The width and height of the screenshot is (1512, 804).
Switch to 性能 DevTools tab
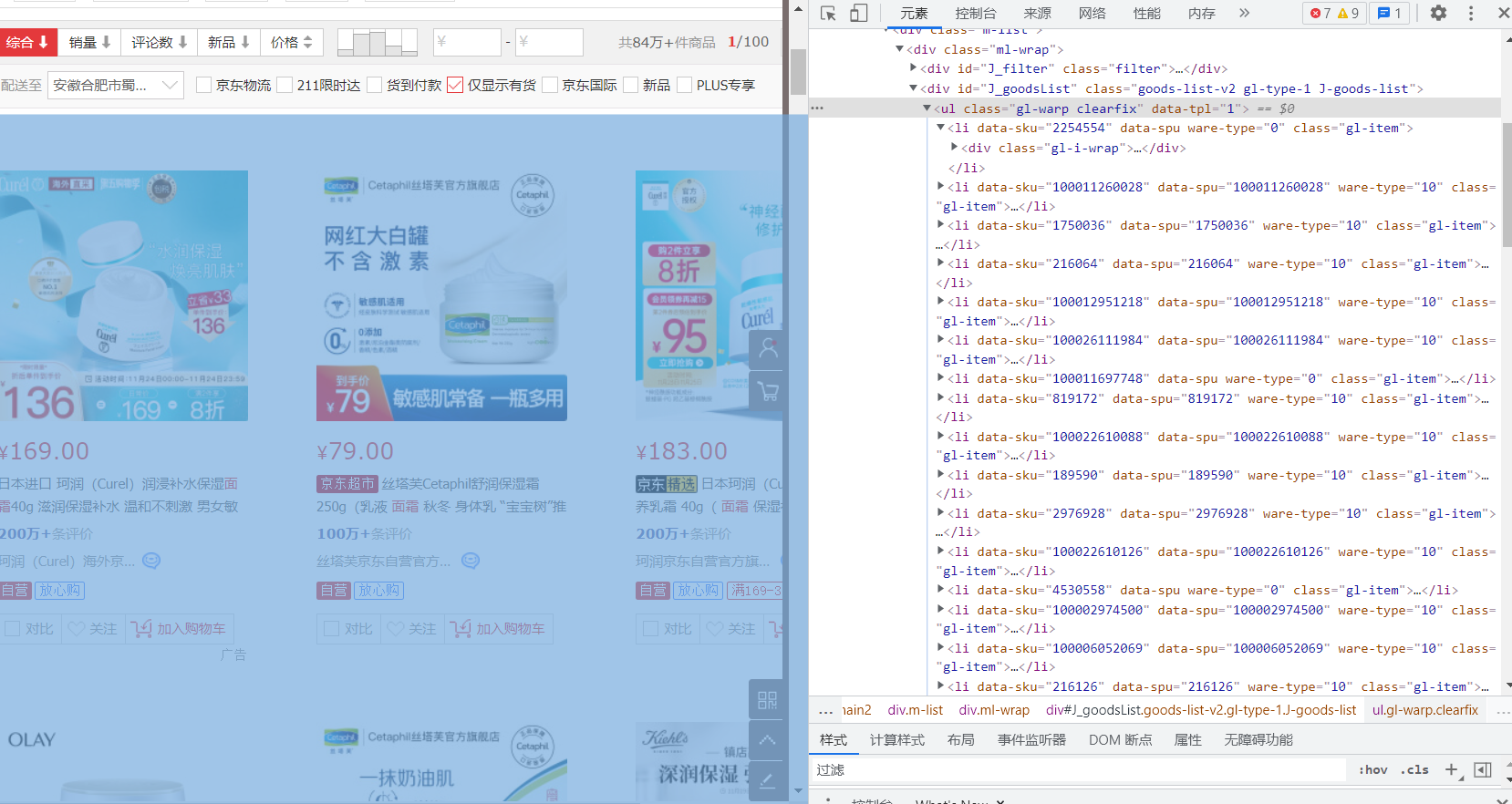pyautogui.click(x=1146, y=13)
